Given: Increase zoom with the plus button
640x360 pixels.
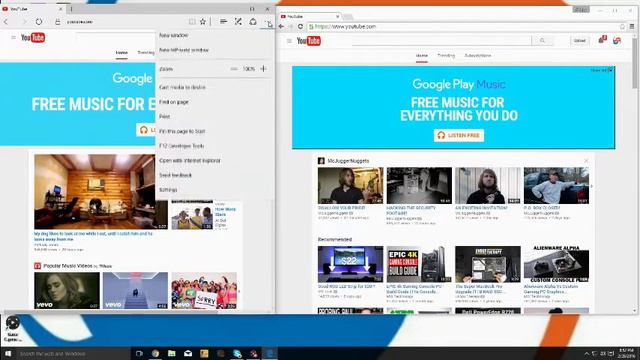Looking at the screenshot, I should (x=263, y=69).
